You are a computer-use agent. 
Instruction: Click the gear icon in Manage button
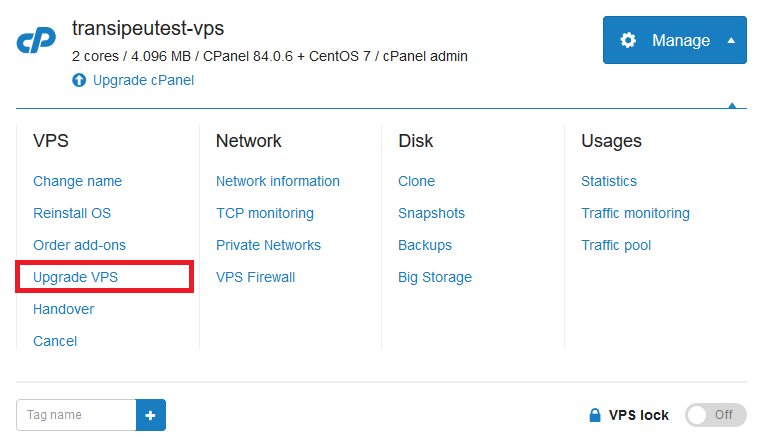(628, 40)
